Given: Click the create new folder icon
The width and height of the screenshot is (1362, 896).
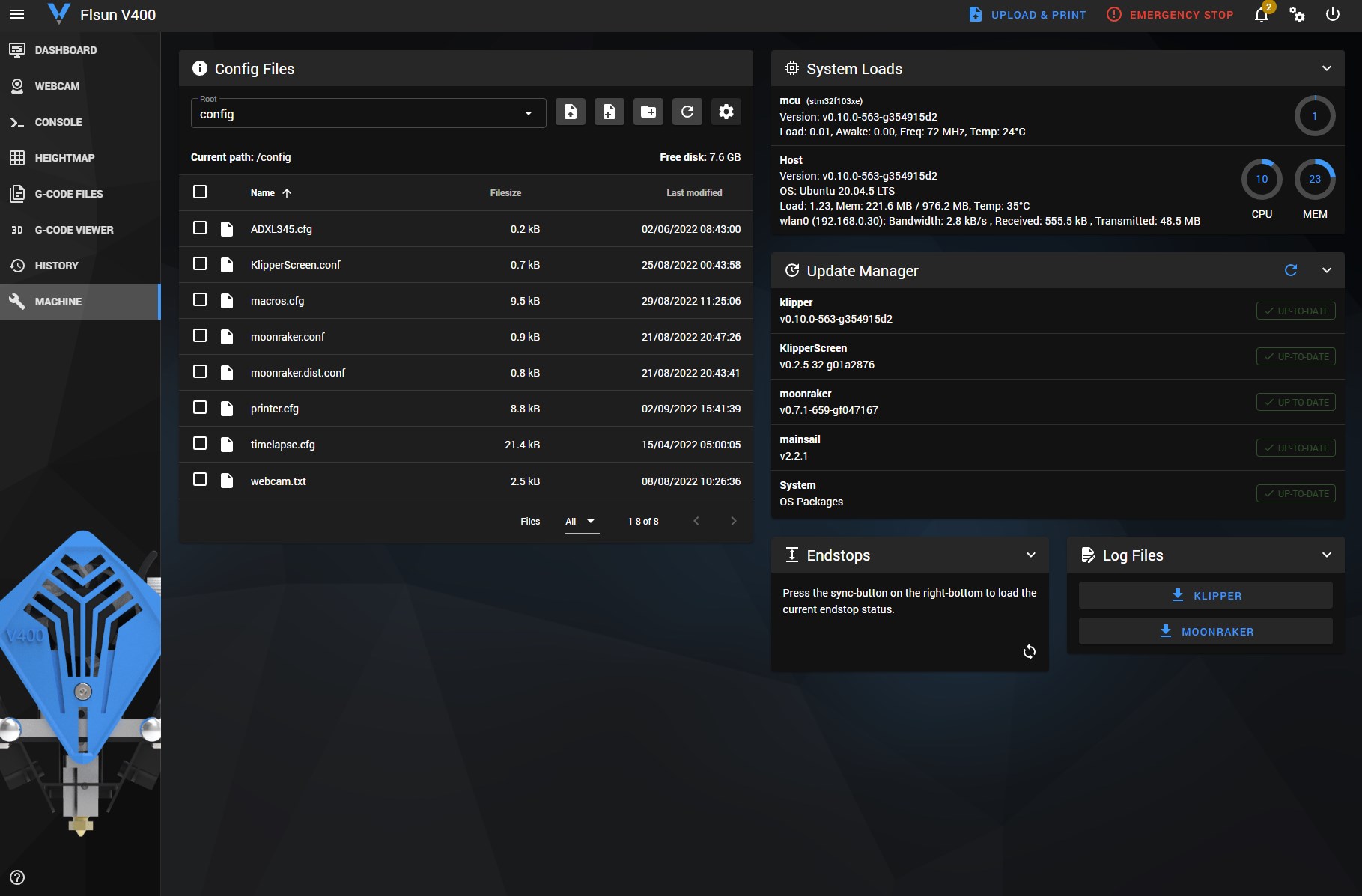Looking at the screenshot, I should tap(648, 112).
